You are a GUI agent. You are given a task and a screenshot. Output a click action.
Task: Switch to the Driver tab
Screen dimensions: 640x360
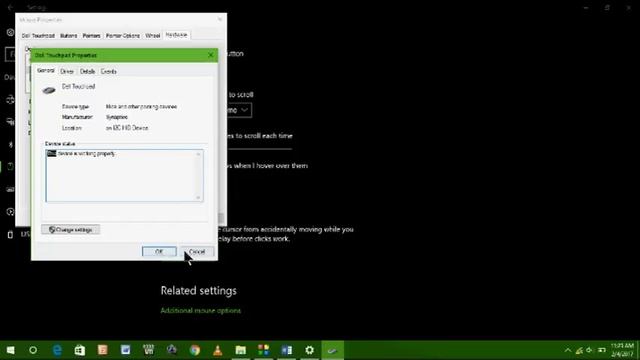67,71
